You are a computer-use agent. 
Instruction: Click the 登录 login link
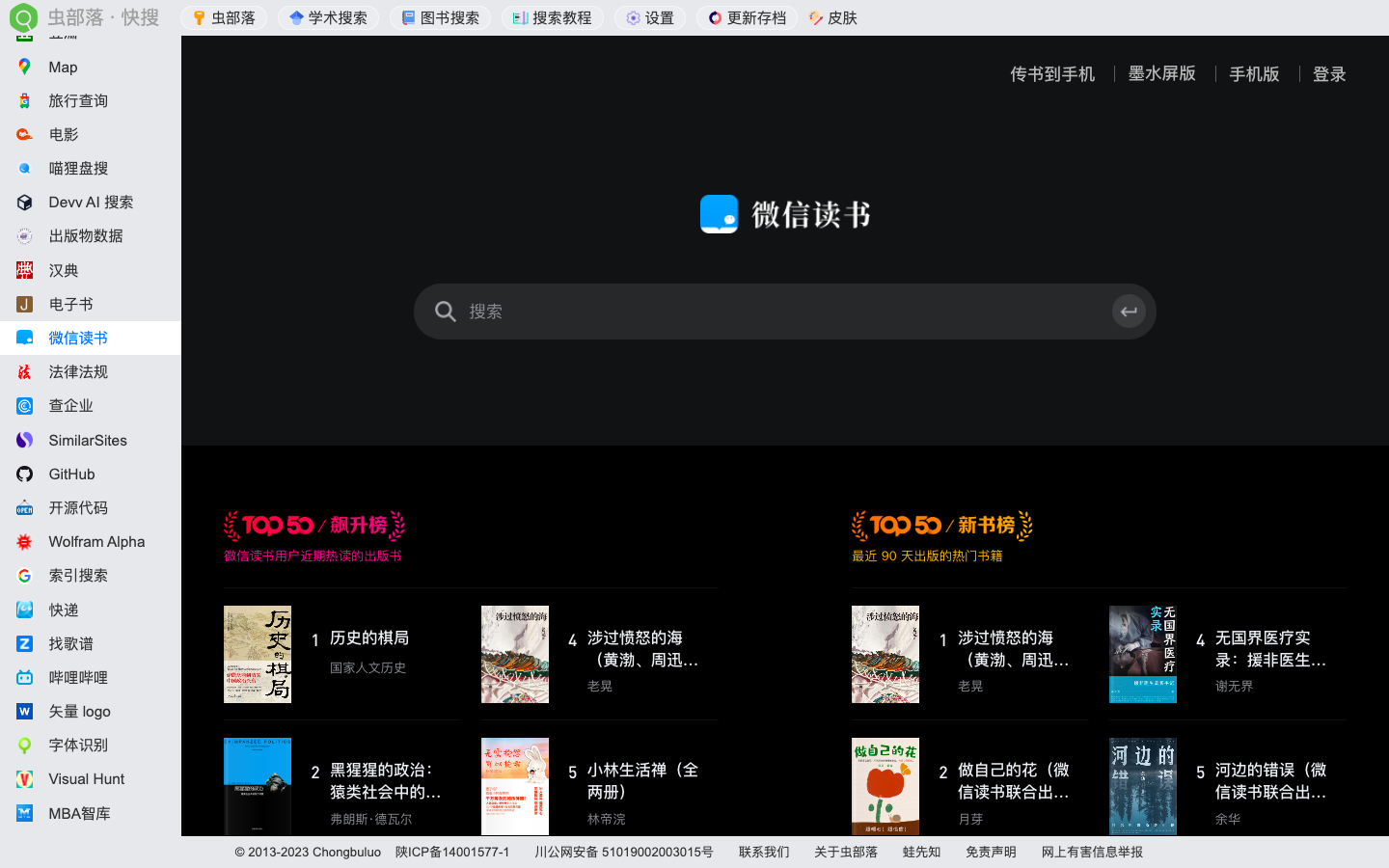click(x=1328, y=73)
